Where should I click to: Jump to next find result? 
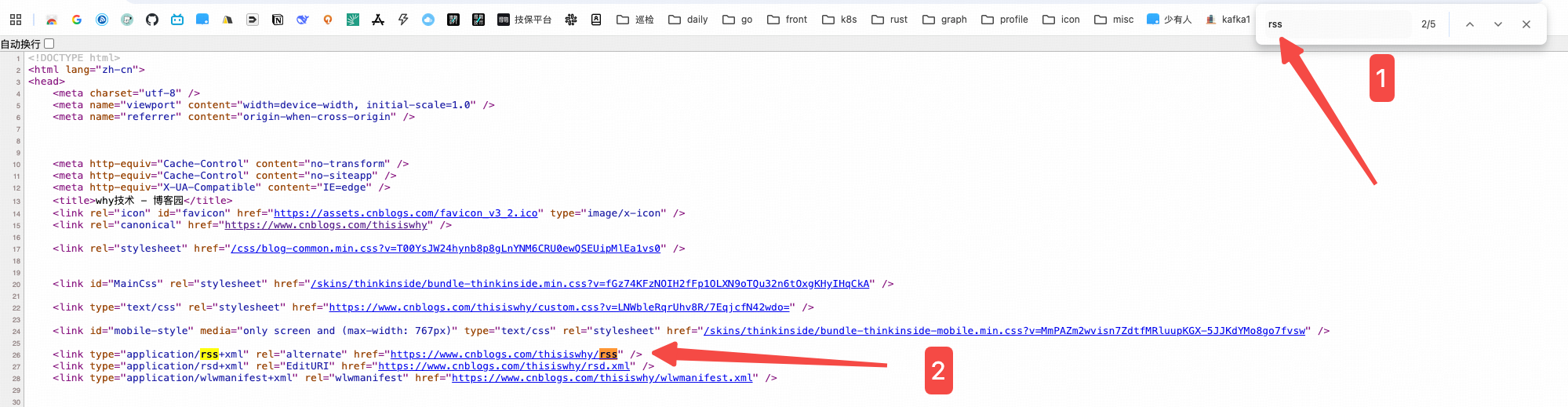1498,24
